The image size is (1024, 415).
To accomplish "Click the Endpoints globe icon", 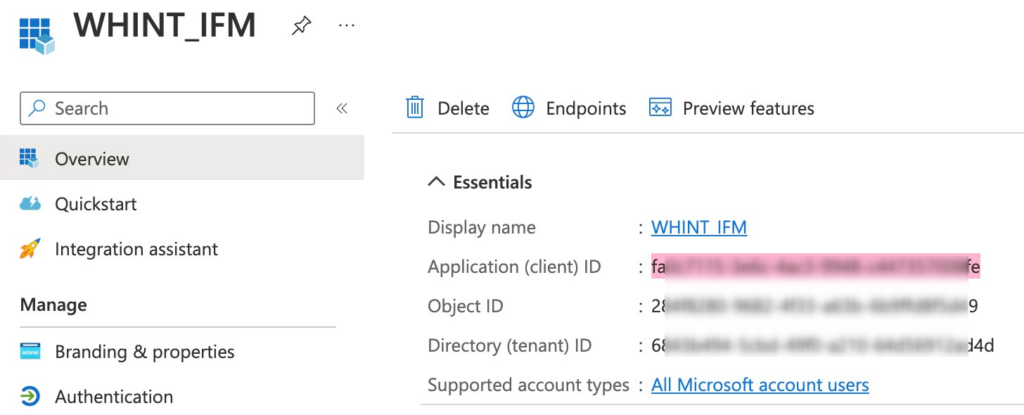I will pos(523,108).
